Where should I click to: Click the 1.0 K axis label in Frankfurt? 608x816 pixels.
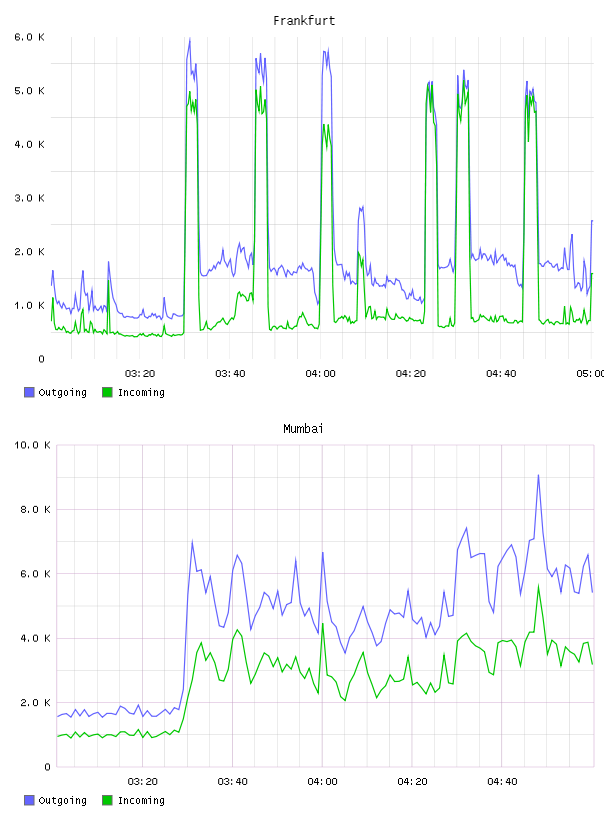30,305
